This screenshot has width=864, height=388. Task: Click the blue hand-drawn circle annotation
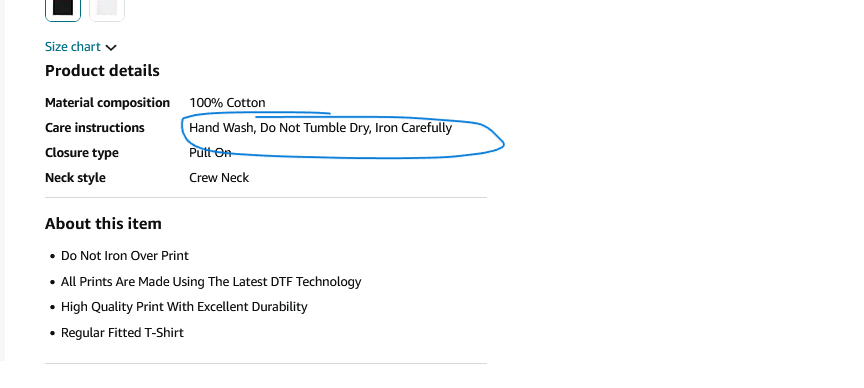343,136
